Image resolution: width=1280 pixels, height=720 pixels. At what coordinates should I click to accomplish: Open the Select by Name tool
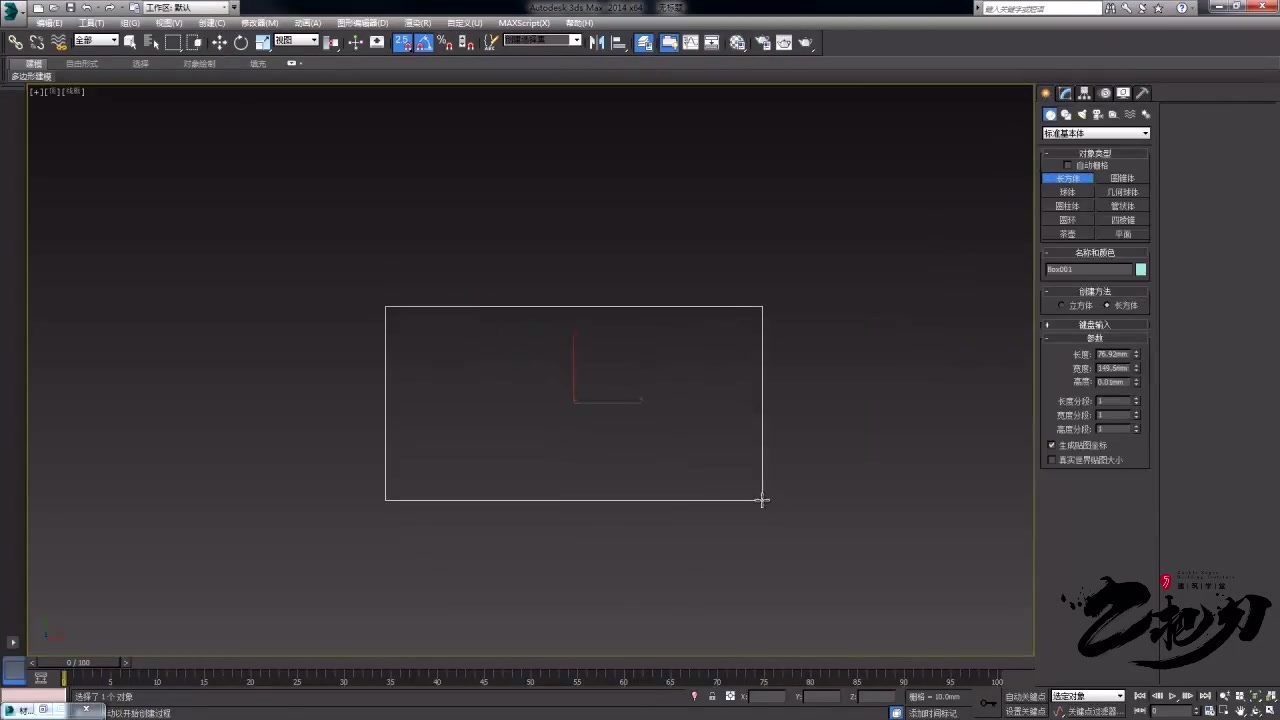[x=152, y=42]
